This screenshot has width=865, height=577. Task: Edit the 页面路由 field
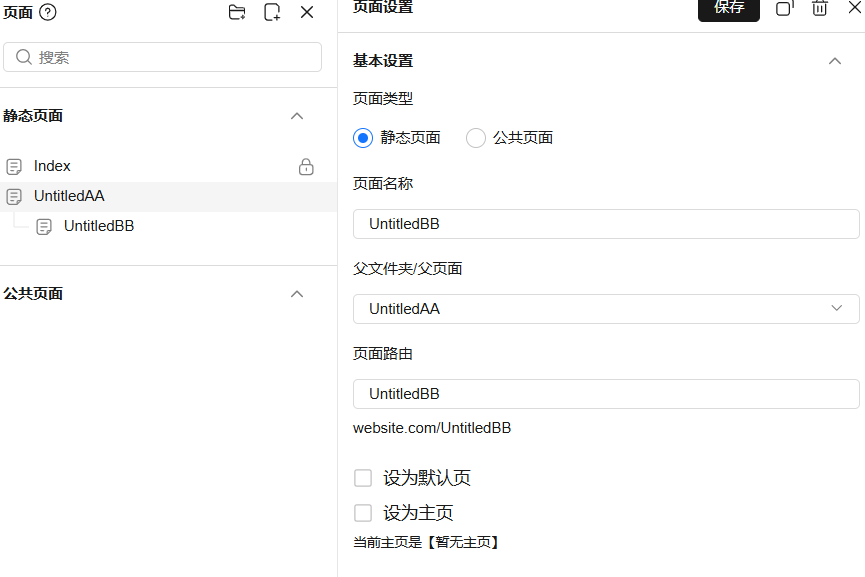click(x=606, y=394)
